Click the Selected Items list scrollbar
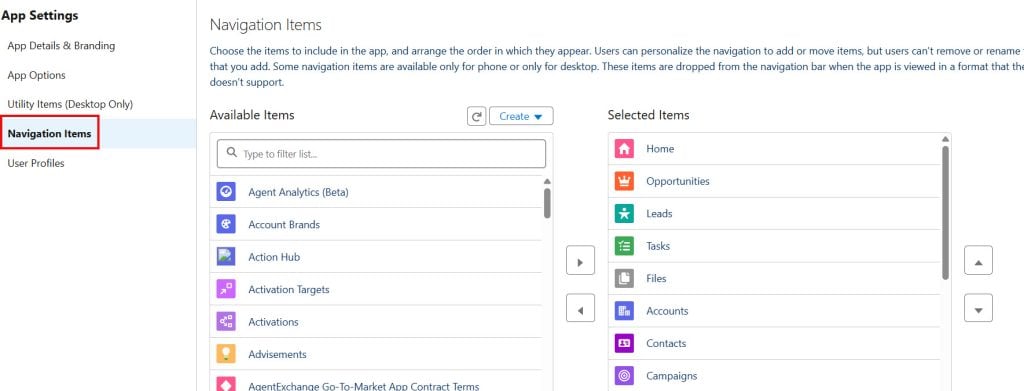 945,213
